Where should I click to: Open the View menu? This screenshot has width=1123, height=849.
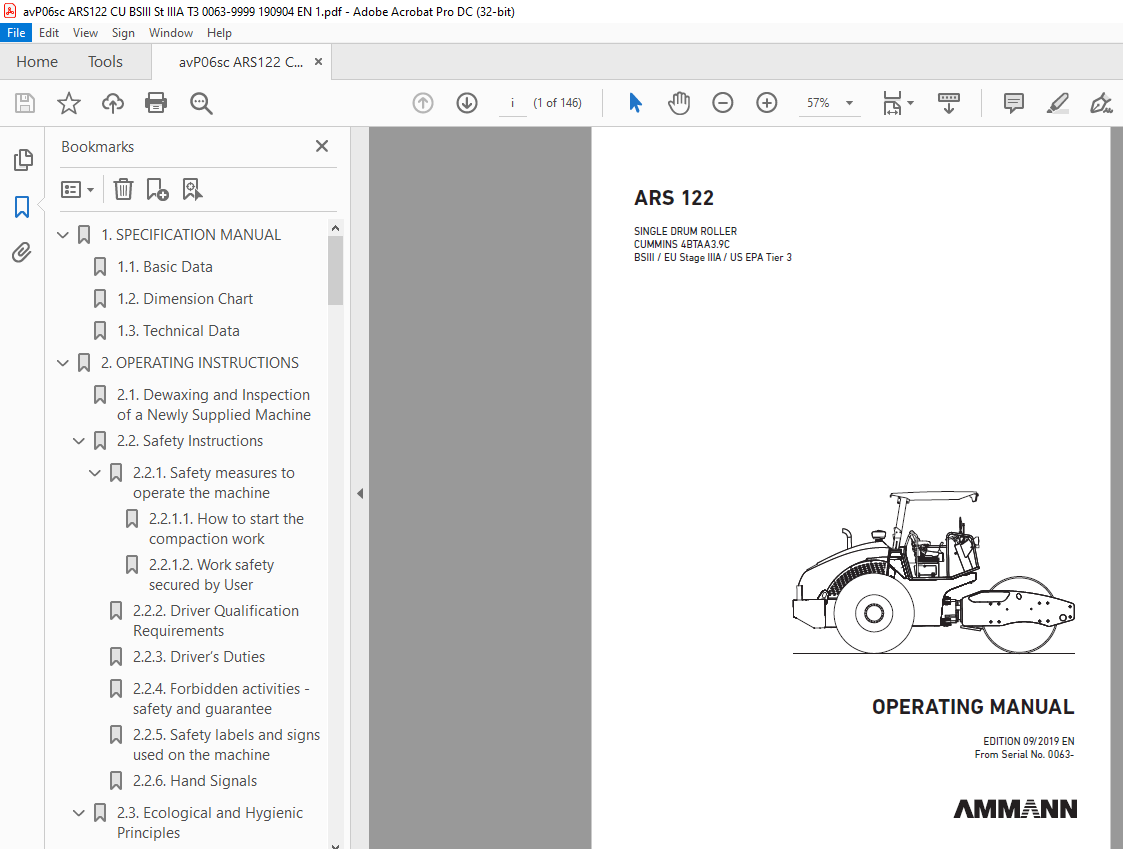pyautogui.click(x=85, y=33)
